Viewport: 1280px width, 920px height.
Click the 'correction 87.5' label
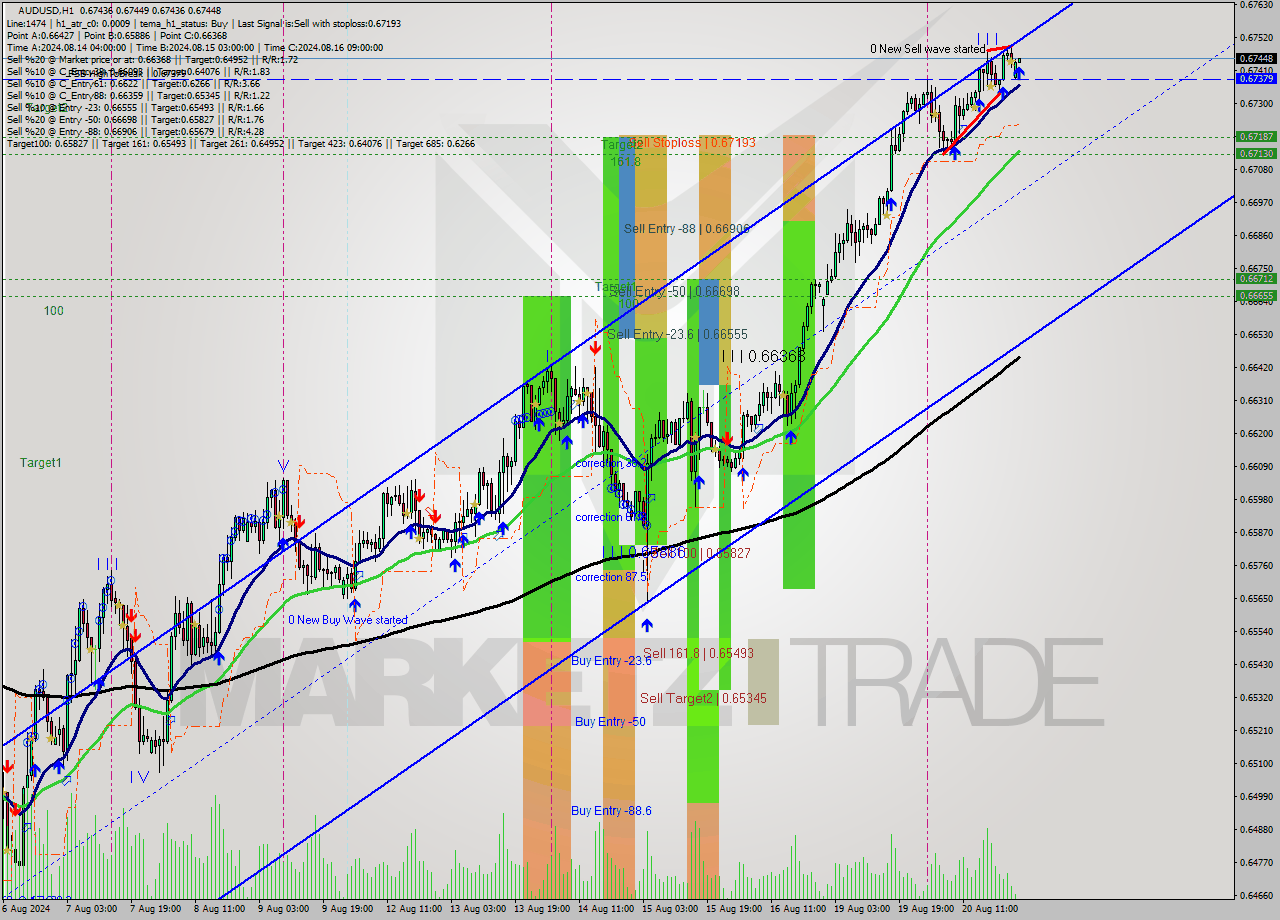pyautogui.click(x=612, y=577)
